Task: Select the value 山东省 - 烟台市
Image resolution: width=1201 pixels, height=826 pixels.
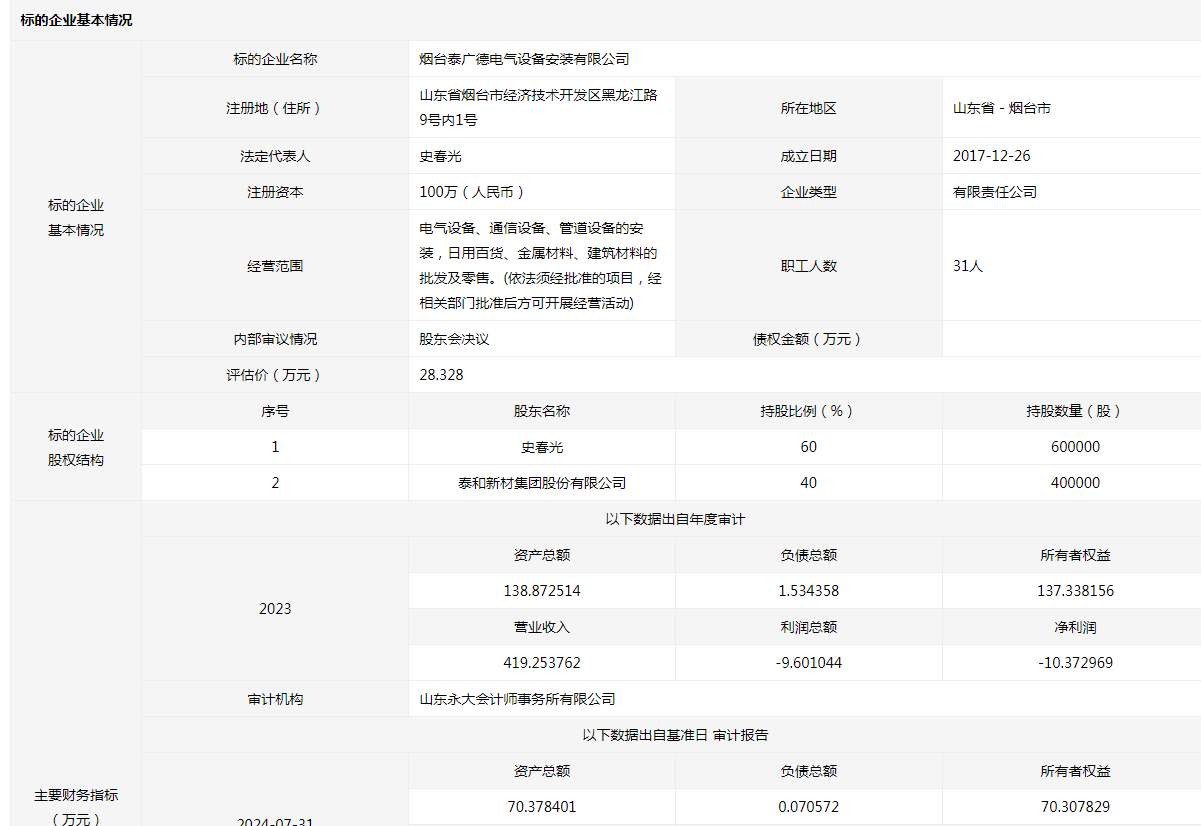Action: (x=1002, y=108)
